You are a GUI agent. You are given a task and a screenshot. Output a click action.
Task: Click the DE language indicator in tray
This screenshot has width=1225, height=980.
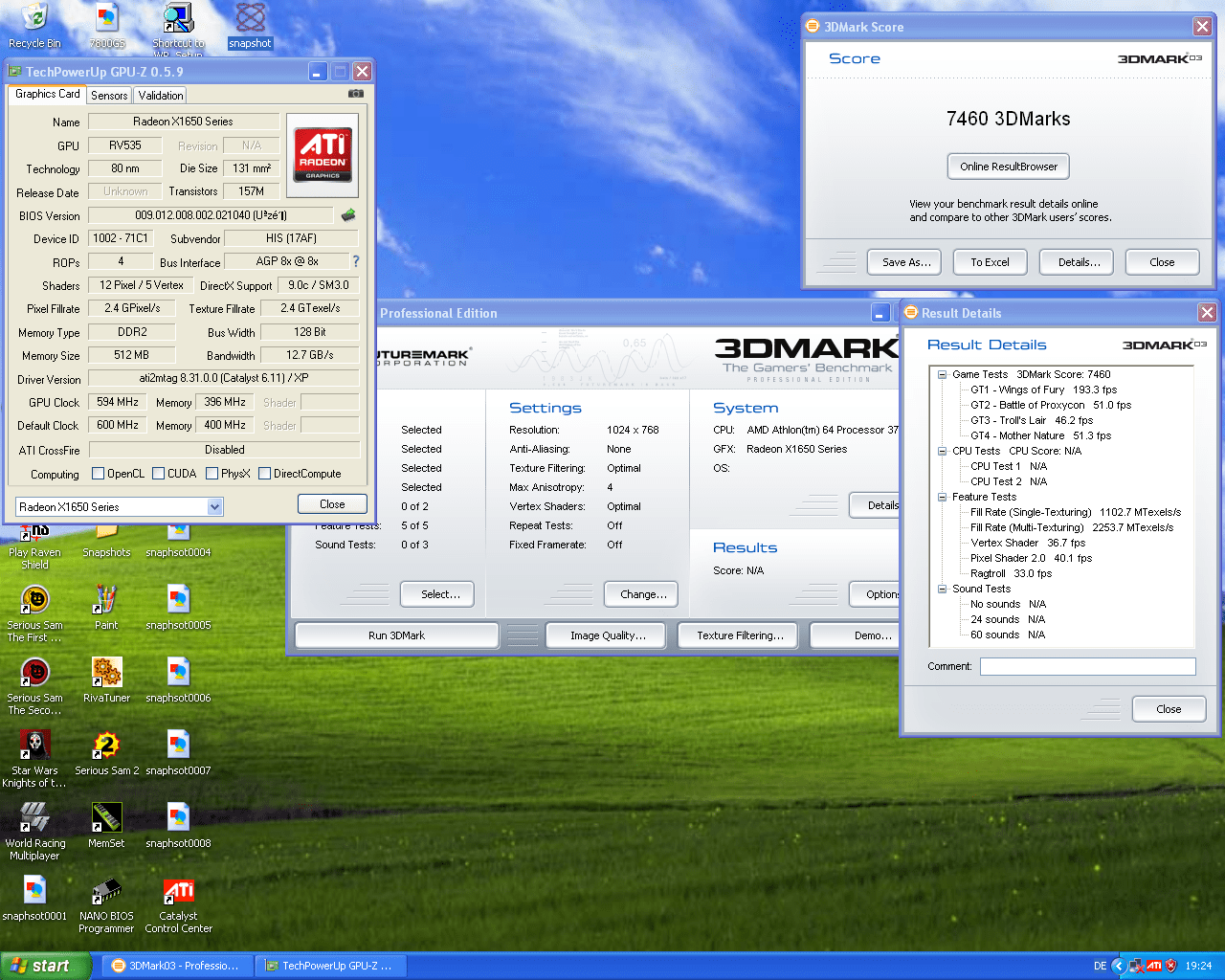tap(1100, 966)
